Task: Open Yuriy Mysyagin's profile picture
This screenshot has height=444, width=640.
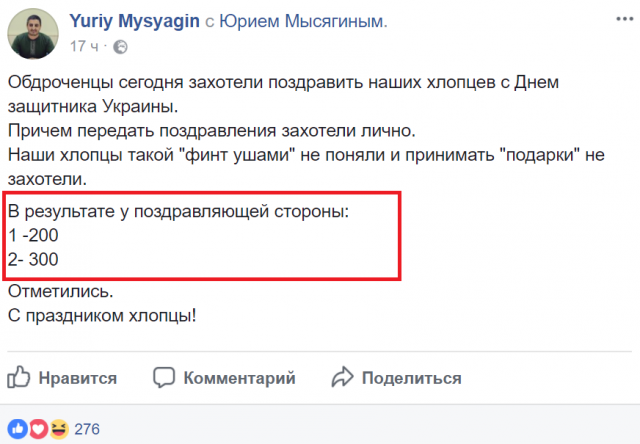Action: pos(35,33)
